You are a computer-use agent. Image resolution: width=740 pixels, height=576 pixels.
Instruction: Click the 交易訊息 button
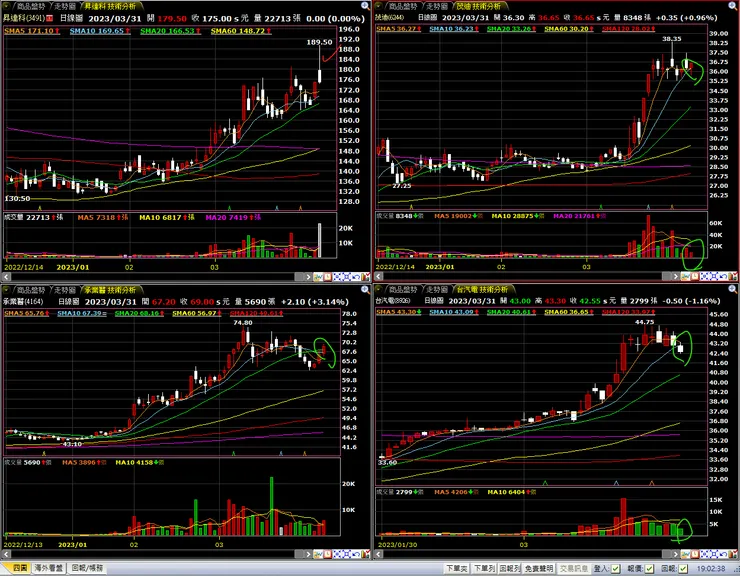pos(574,568)
